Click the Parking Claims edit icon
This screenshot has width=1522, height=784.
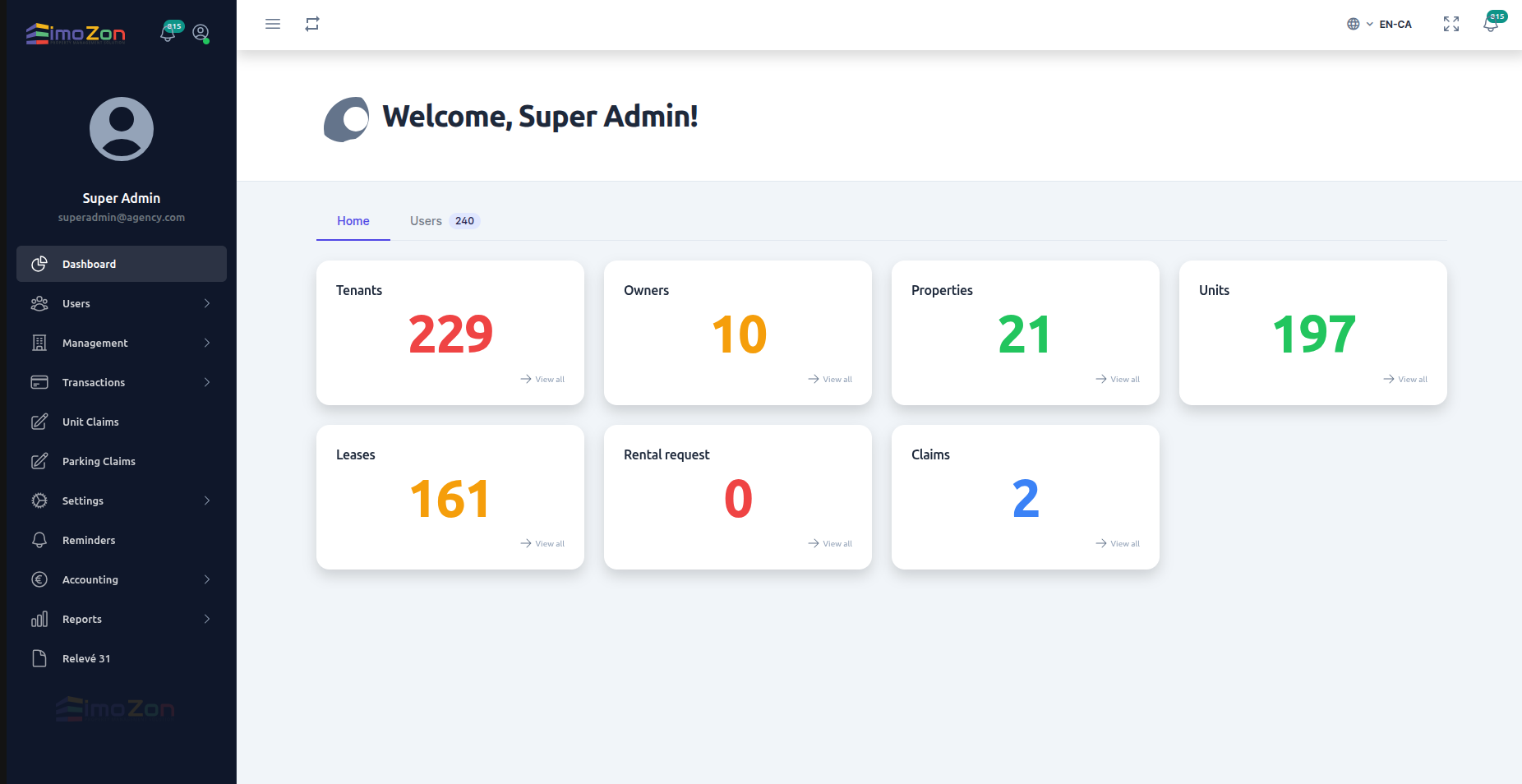click(39, 461)
